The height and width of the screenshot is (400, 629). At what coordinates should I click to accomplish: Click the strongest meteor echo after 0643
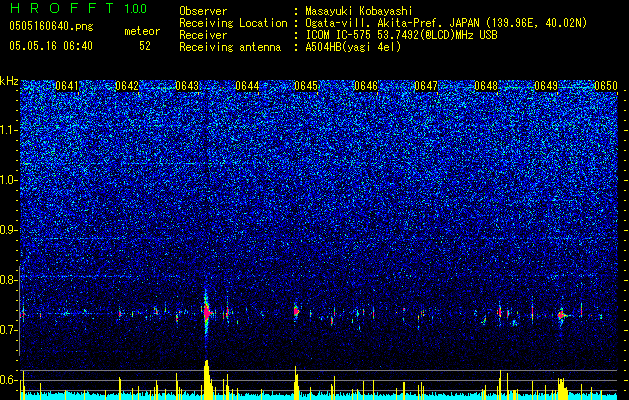[207, 312]
